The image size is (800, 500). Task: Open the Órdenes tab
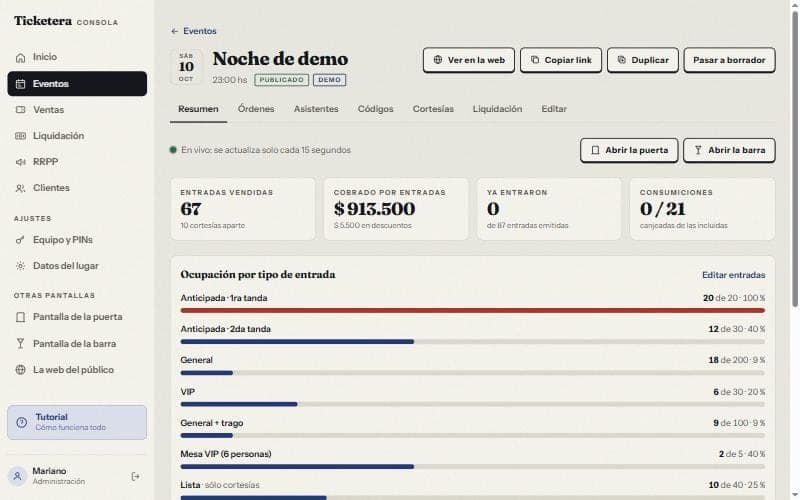pyautogui.click(x=256, y=109)
